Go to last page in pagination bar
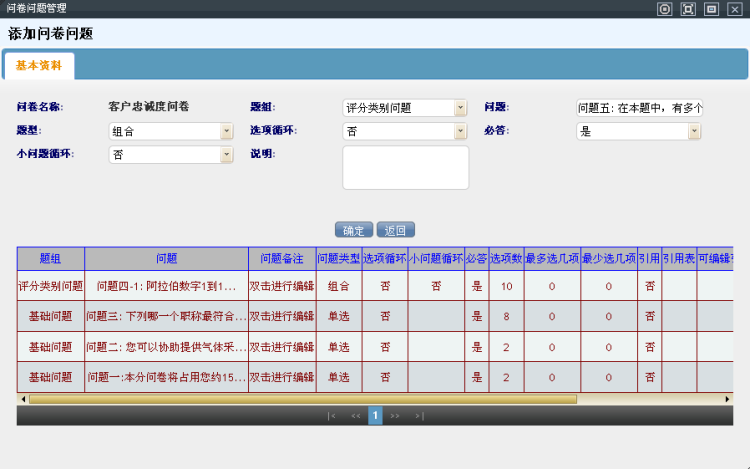The width and height of the screenshot is (750, 469). click(x=419, y=416)
